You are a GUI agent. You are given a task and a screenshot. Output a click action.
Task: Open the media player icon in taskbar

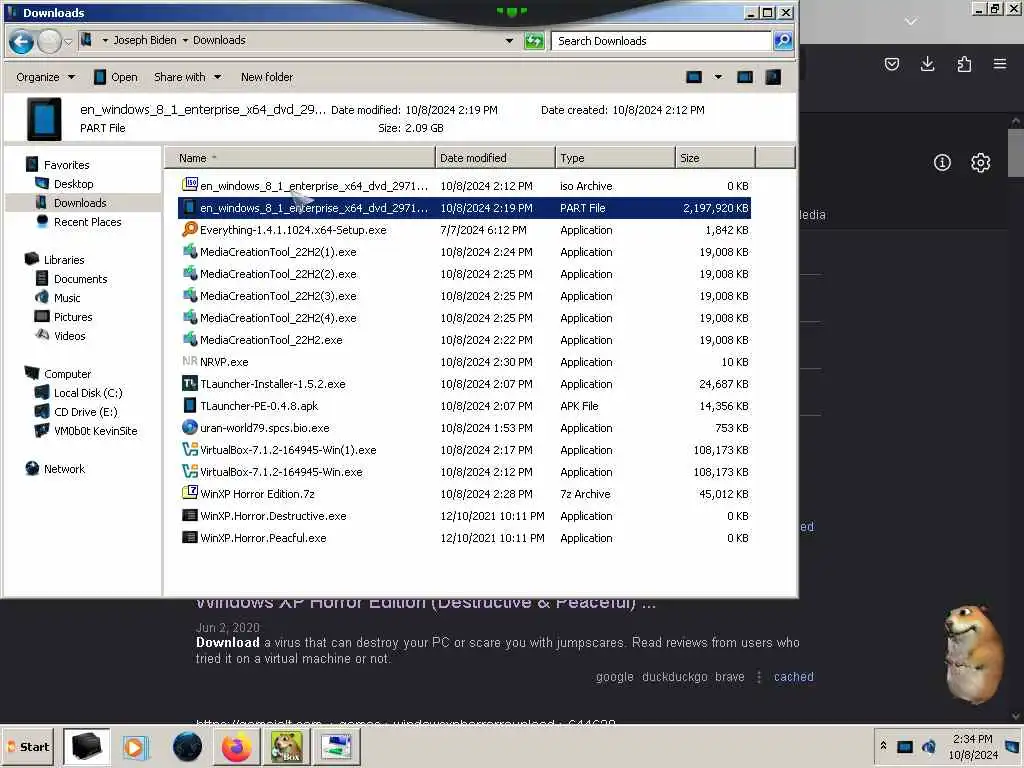[135, 747]
